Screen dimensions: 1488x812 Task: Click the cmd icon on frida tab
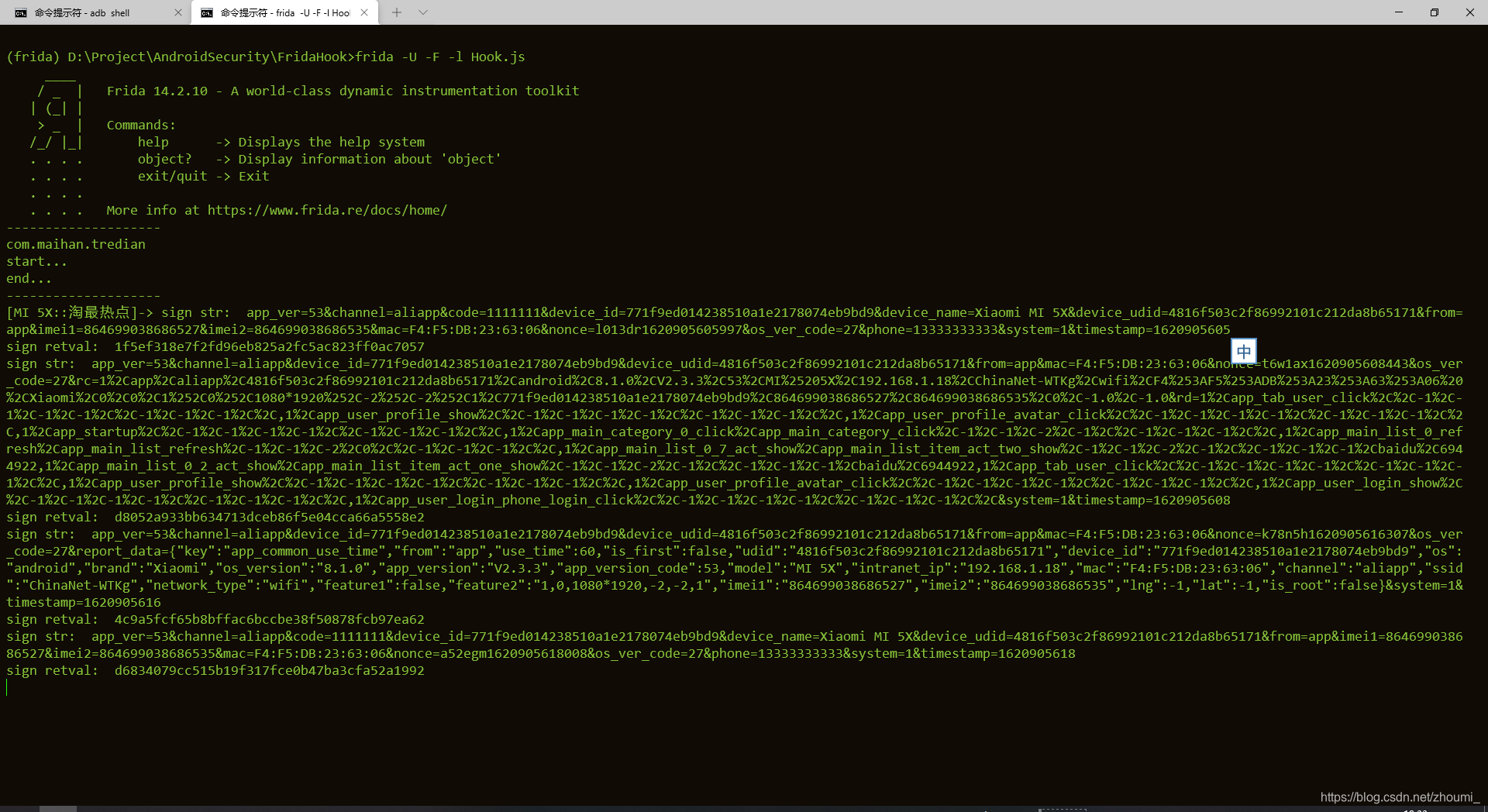coord(207,12)
